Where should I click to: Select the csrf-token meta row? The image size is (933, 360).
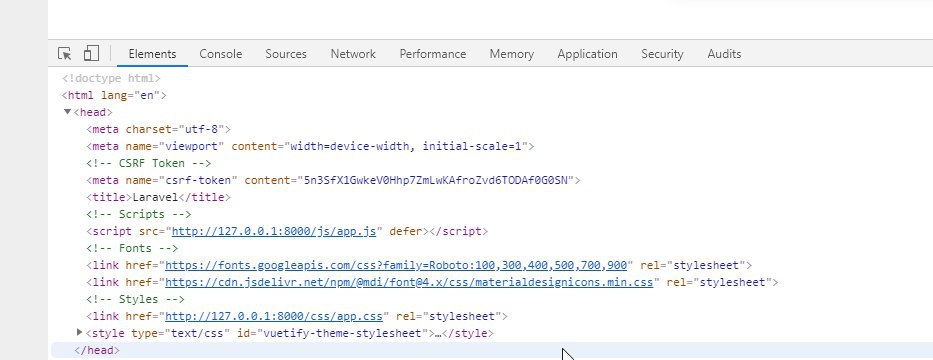(333, 180)
